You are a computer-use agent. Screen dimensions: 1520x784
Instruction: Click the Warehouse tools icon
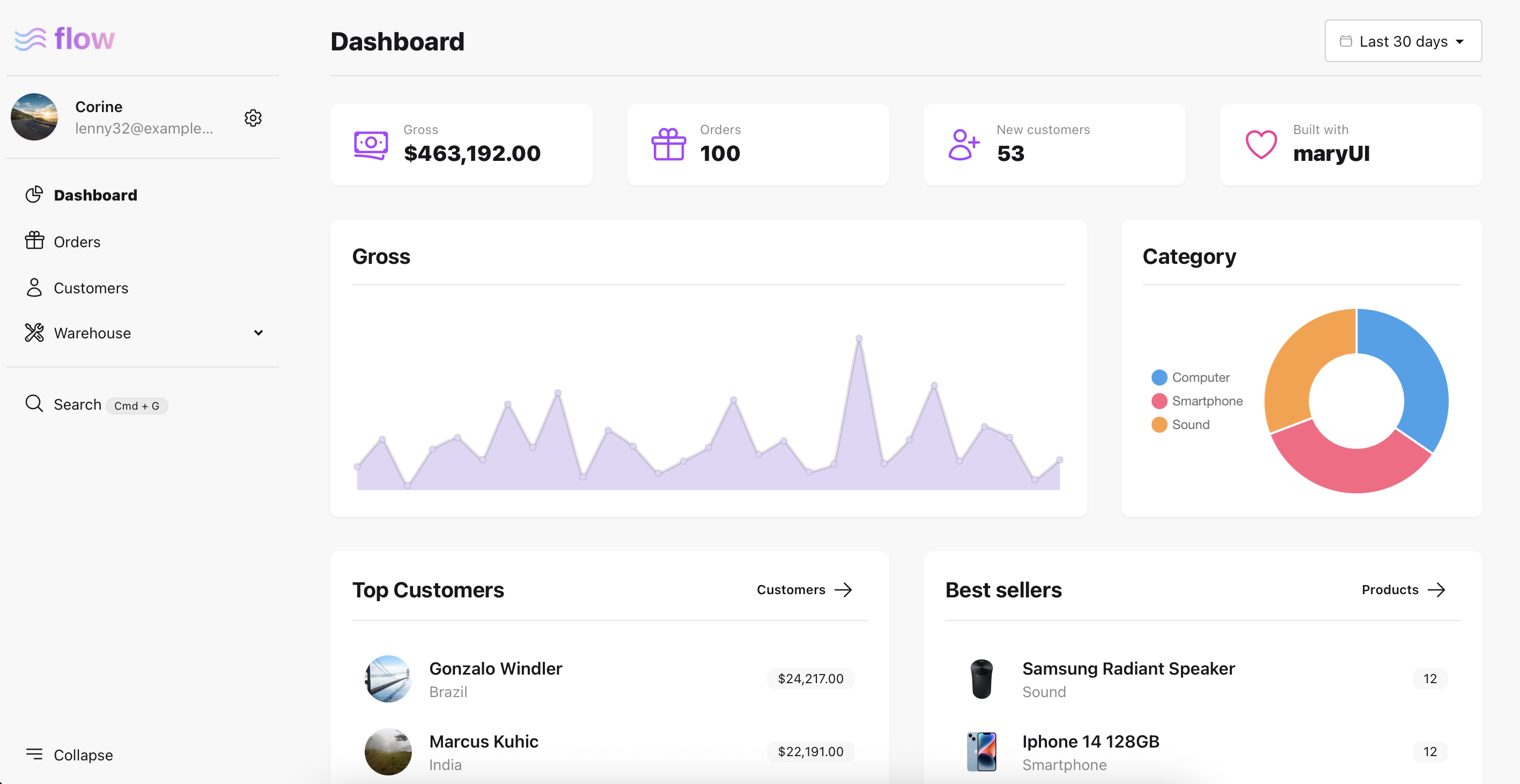(34, 332)
